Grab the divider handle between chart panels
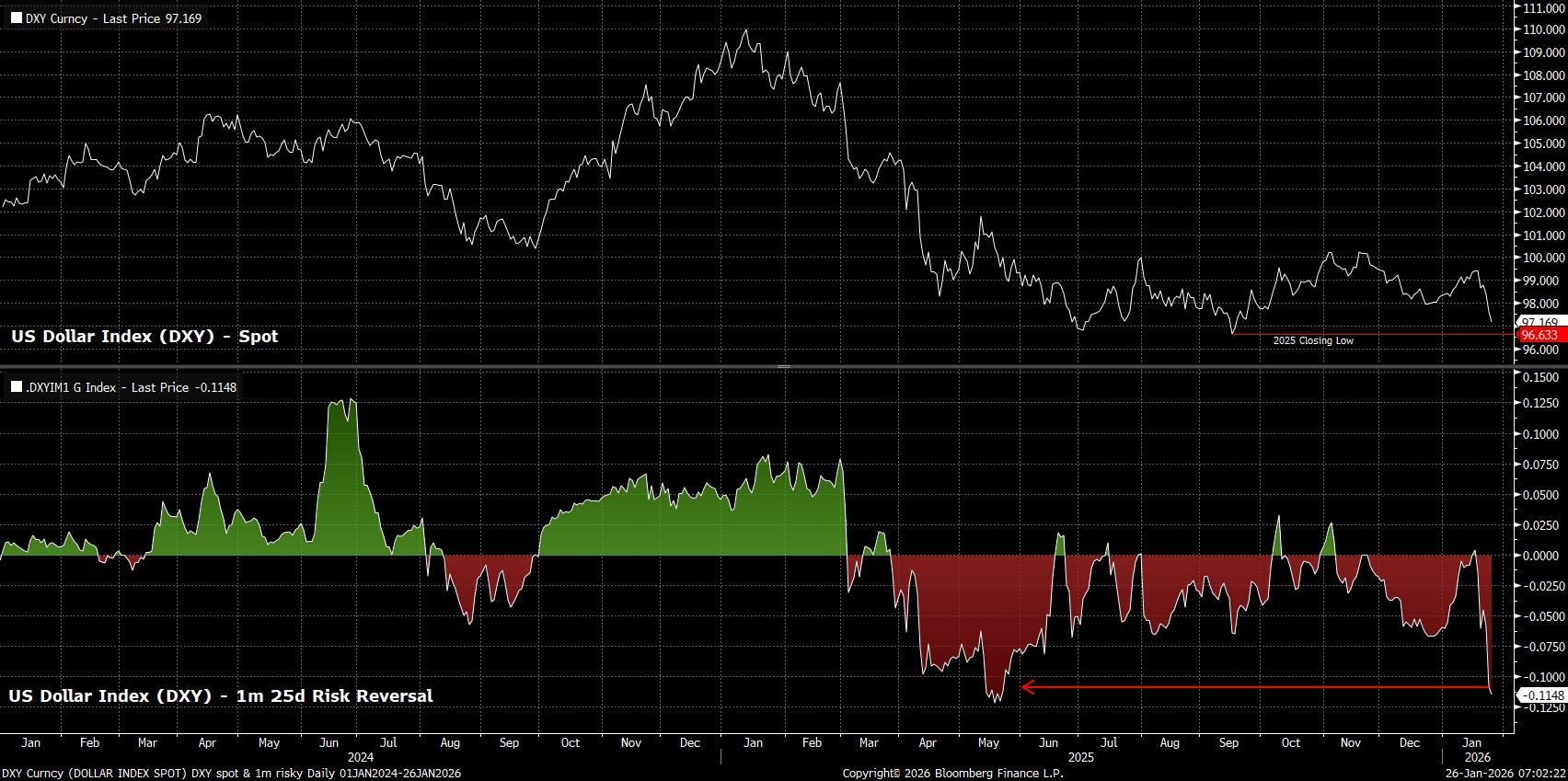Screen dimensions: 1568x781 (783, 367)
